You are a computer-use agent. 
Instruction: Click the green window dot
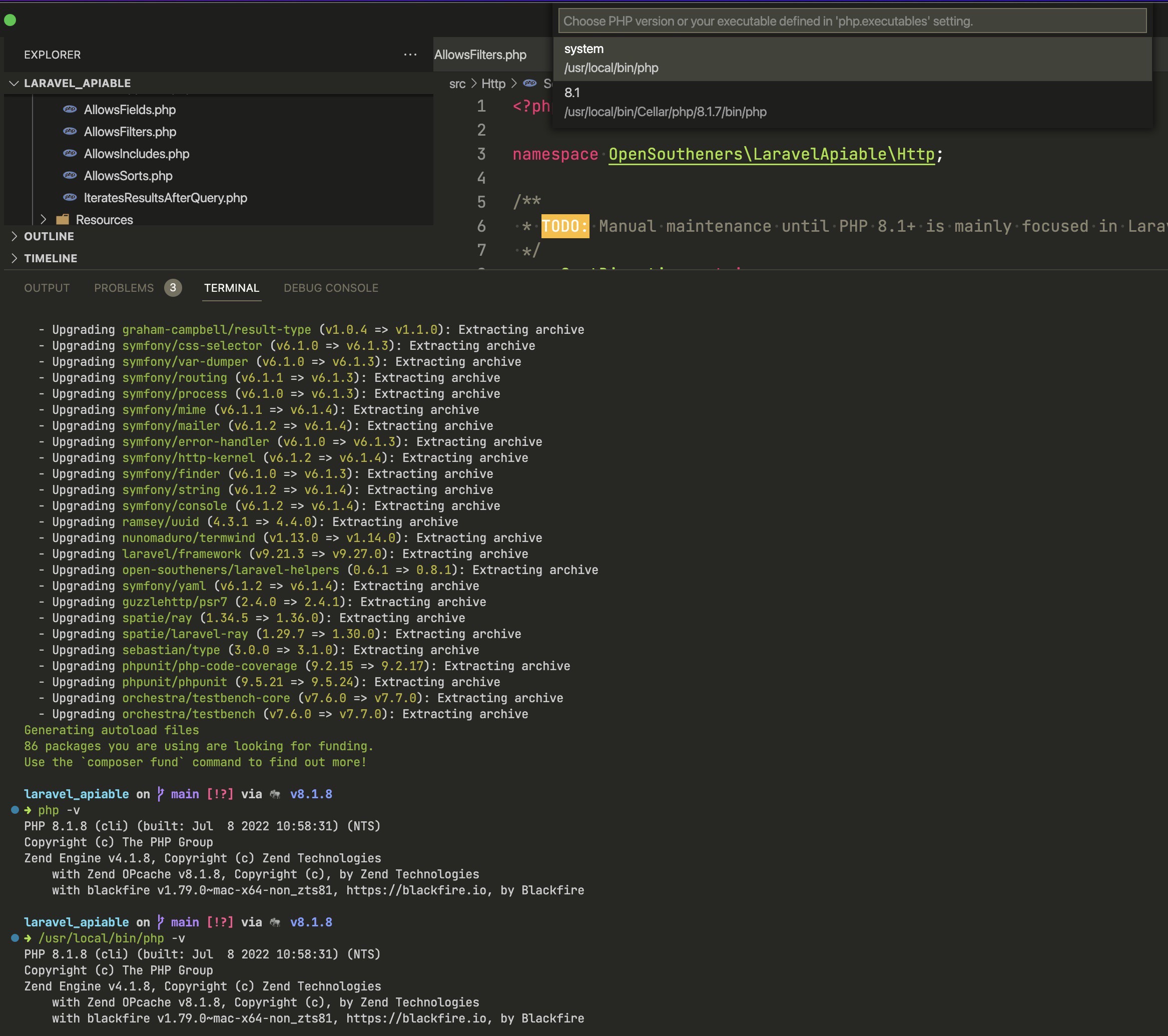[x=11, y=21]
